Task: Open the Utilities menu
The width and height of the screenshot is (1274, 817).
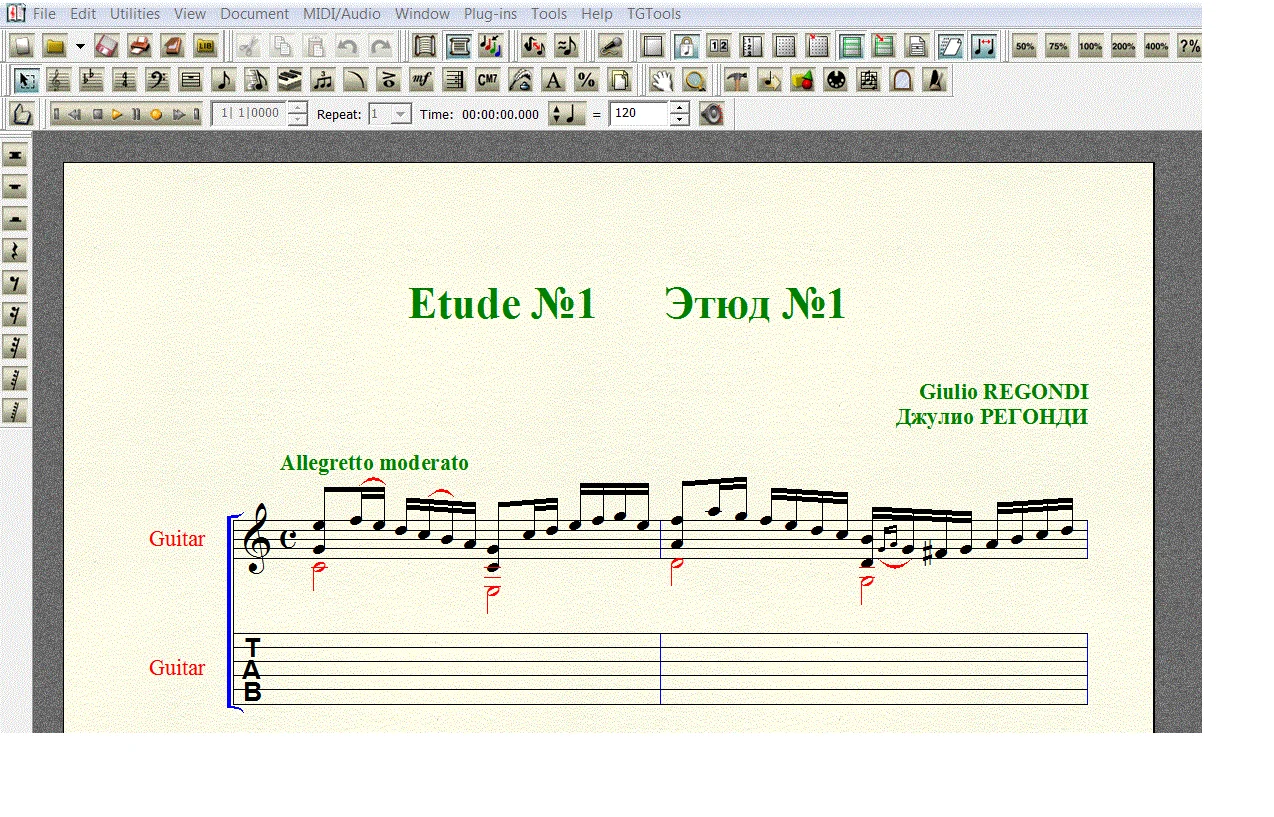Action: pyautogui.click(x=135, y=14)
